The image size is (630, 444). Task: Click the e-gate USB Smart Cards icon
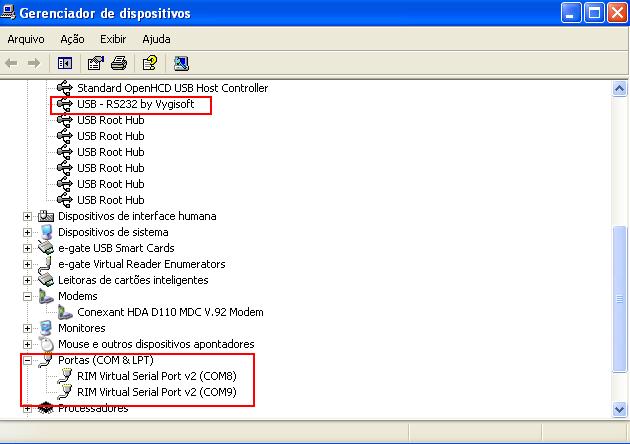(x=46, y=248)
